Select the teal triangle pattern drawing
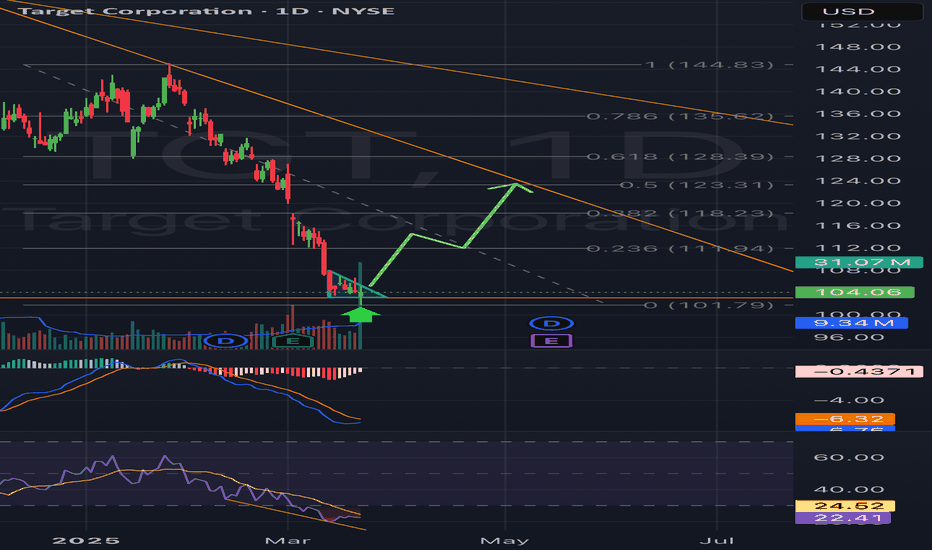Screen dimensions: 932x550 tap(357, 285)
